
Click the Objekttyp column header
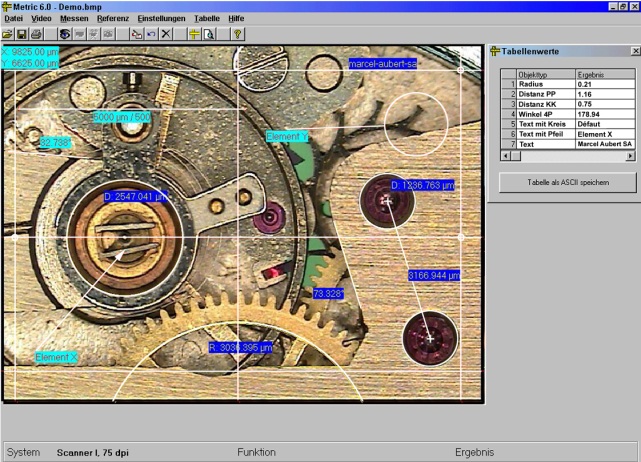[x=545, y=74]
